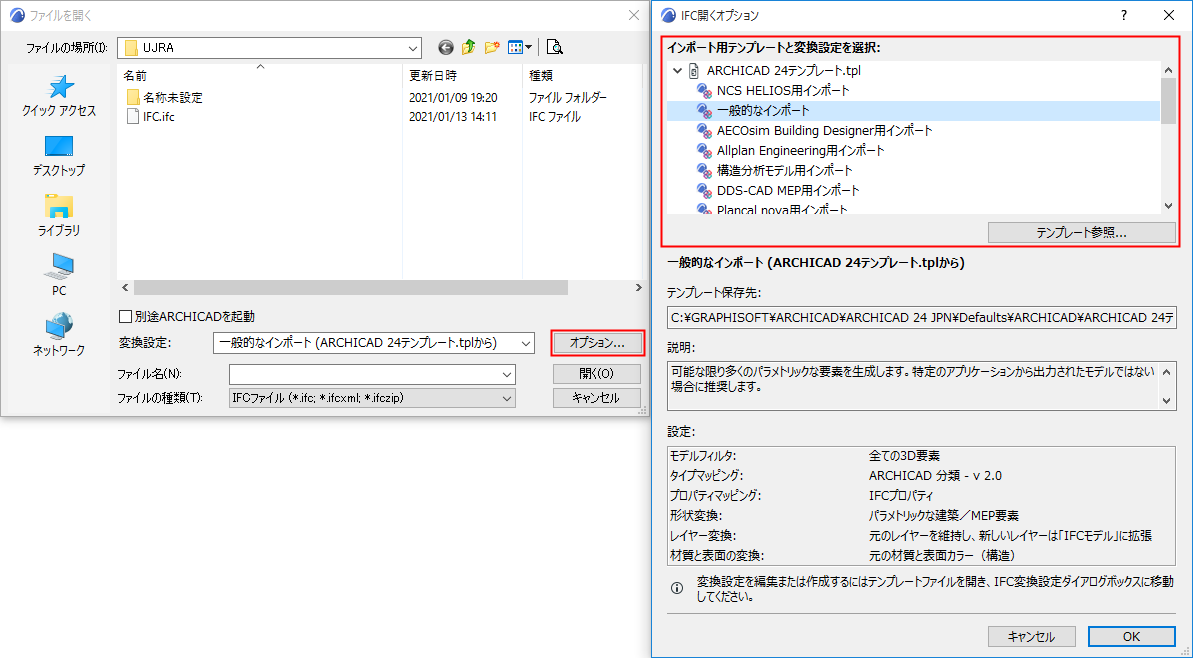Click the file preview search icon

(555, 47)
